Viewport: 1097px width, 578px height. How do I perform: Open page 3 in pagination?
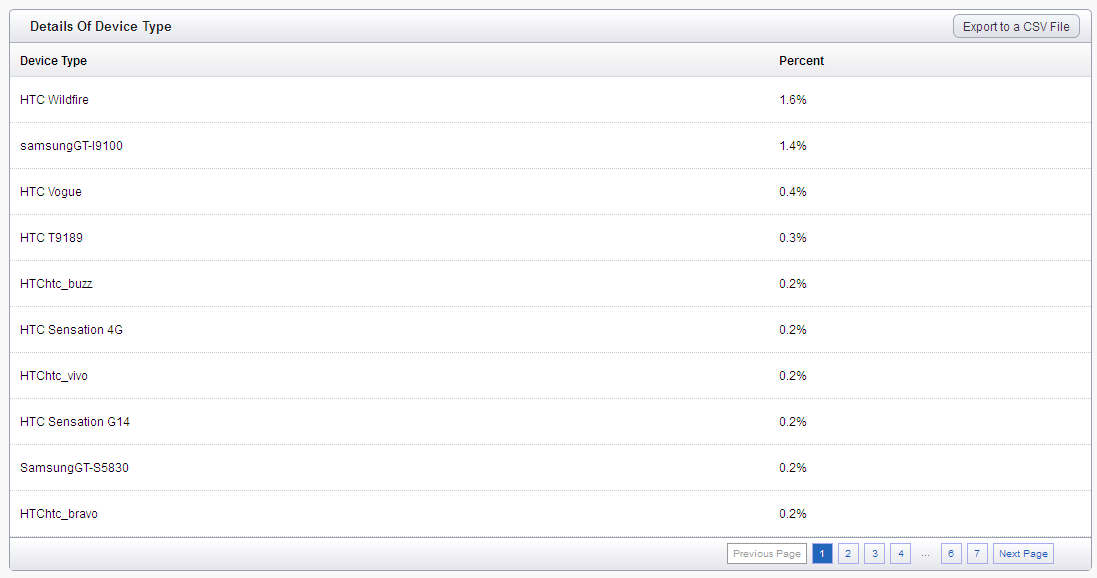pyautogui.click(x=875, y=554)
